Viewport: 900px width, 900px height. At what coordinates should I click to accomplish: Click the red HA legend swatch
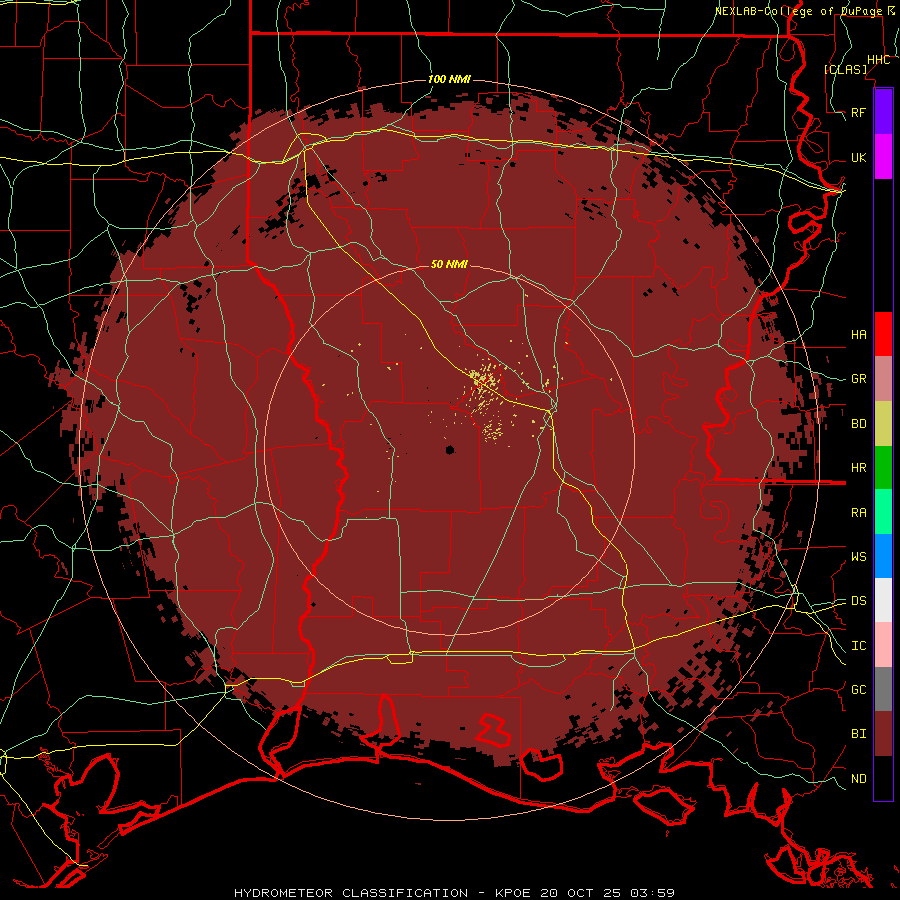(883, 334)
